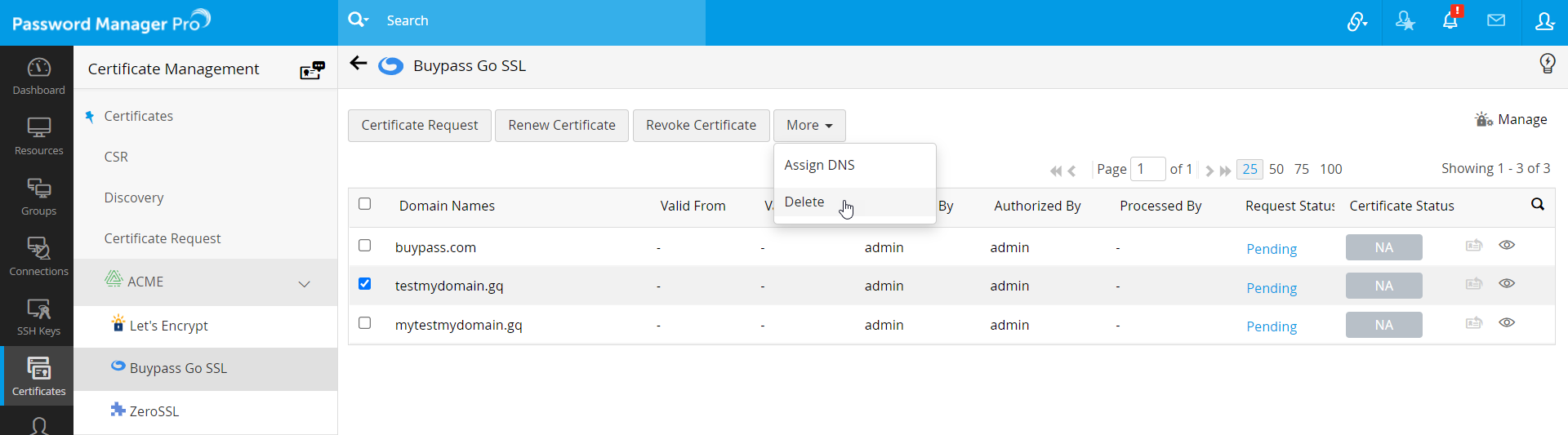Click the Manage link

pos(1511,119)
